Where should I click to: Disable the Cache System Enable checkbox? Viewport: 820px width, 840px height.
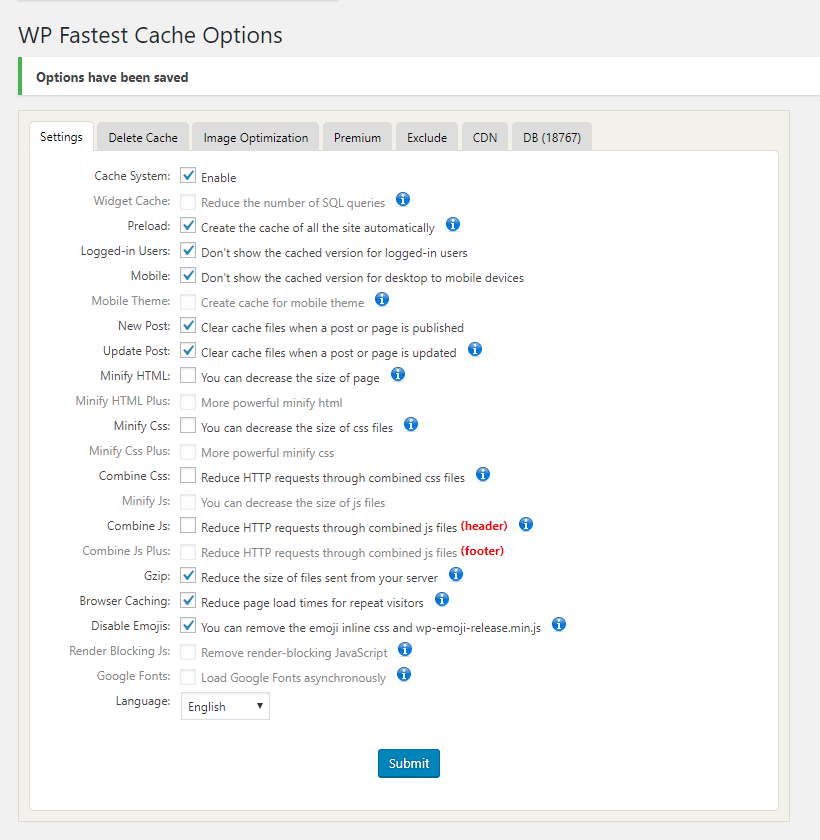click(x=188, y=175)
